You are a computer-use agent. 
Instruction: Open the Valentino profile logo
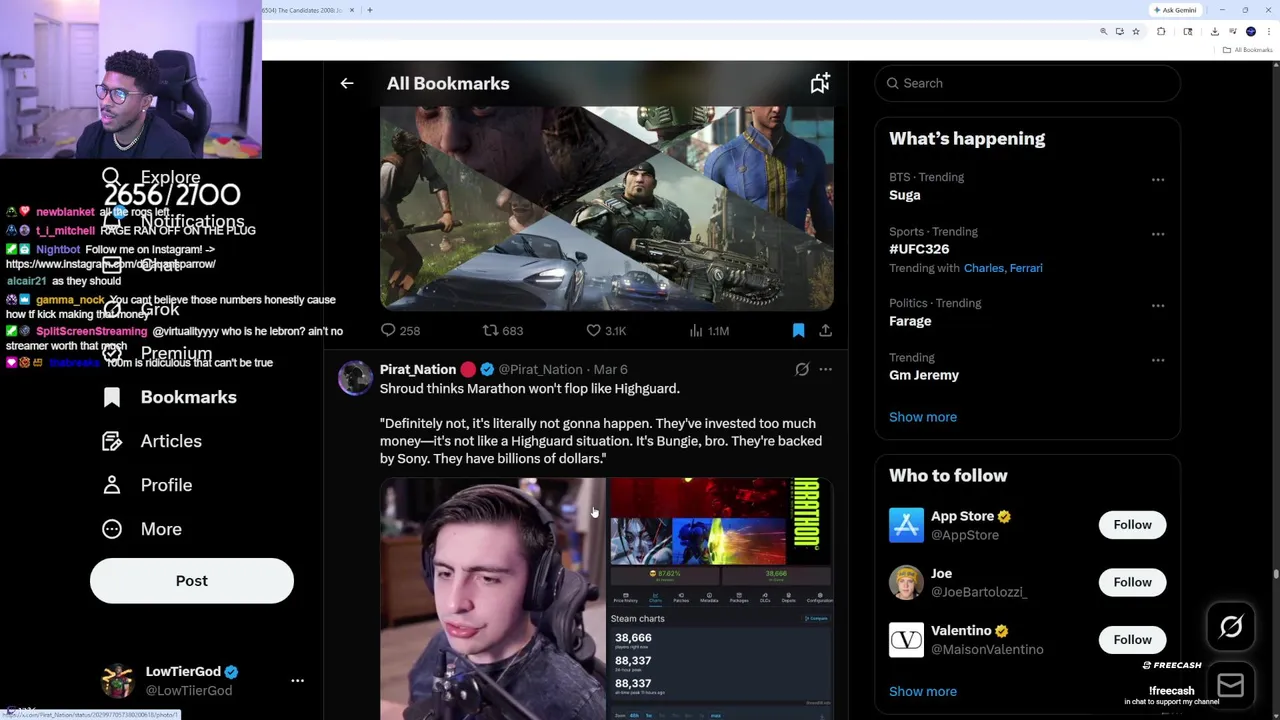pos(906,639)
